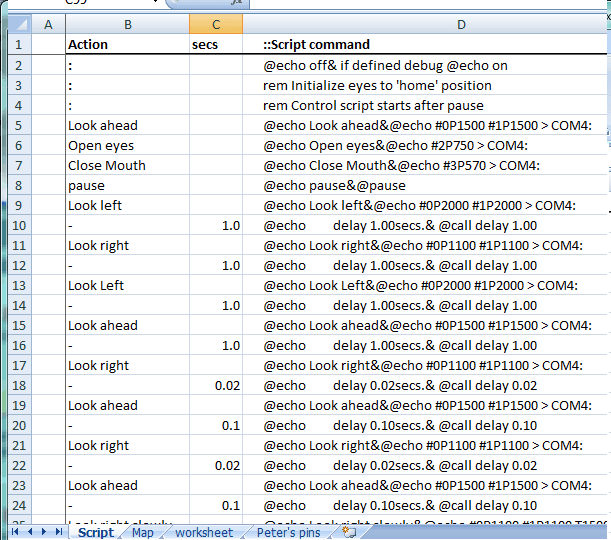611x540 pixels.
Task: Select row 1 header
Action: click(x=19, y=44)
